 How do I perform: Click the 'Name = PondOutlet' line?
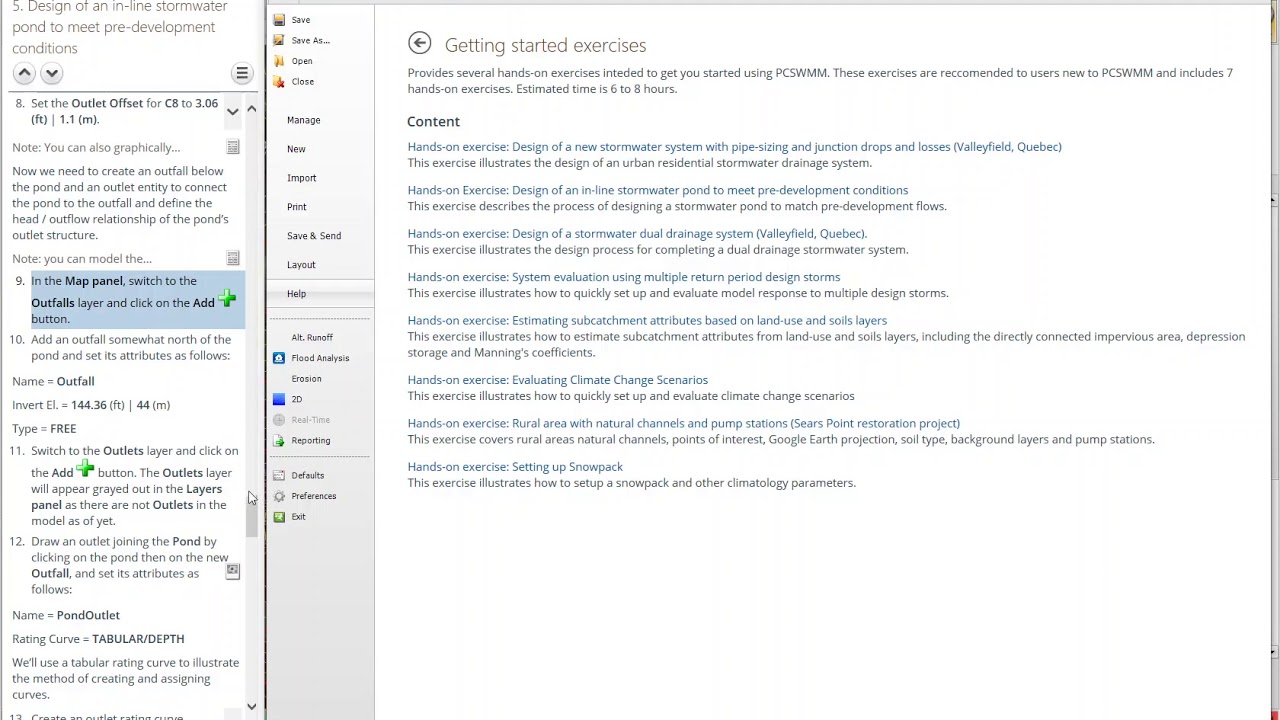click(66, 615)
